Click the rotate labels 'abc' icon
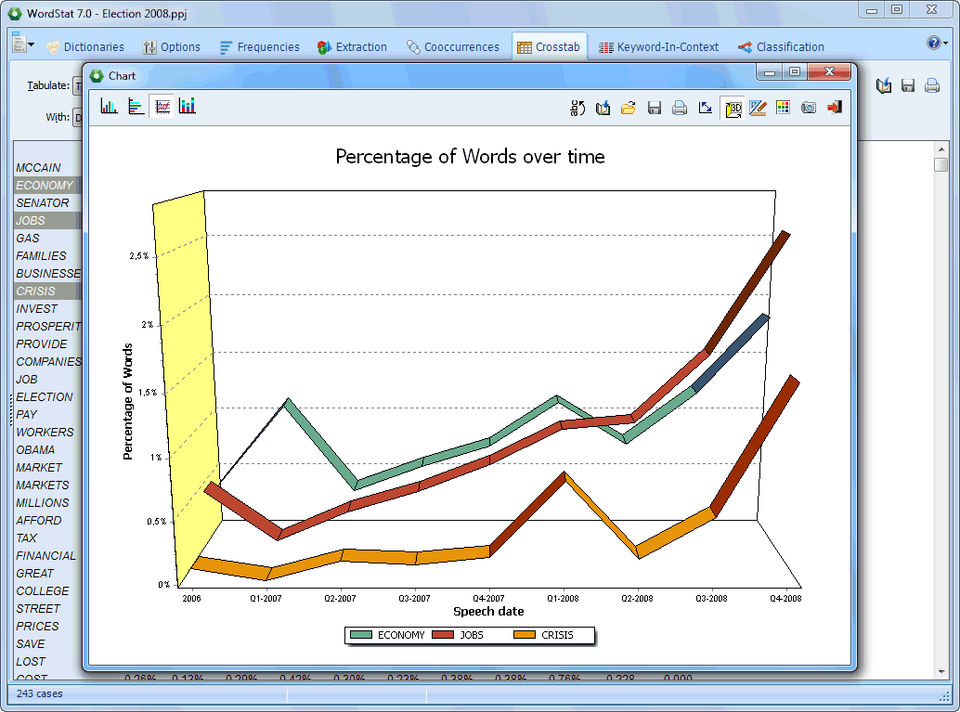Viewport: 960px width, 712px height. pos(577,108)
